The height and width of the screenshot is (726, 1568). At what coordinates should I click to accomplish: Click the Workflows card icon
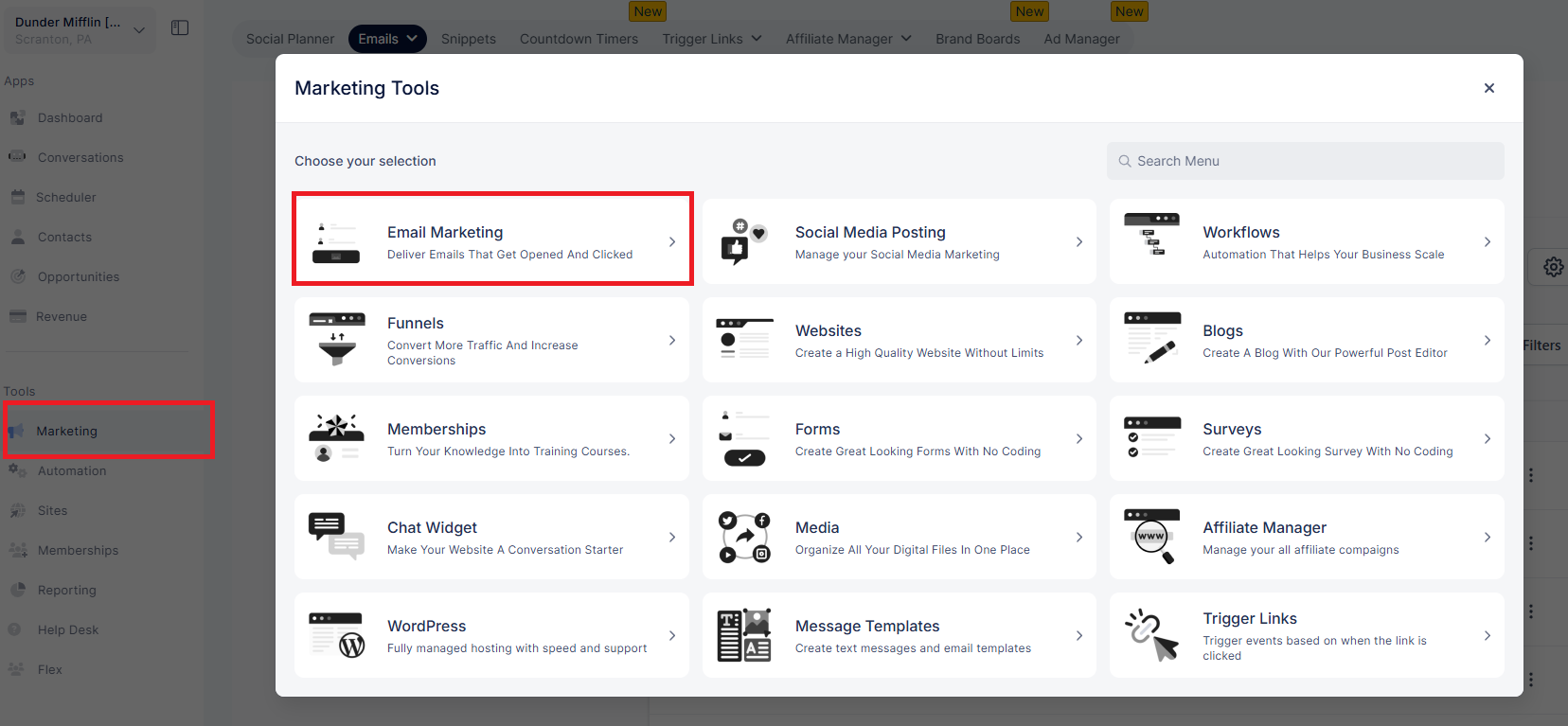[1151, 235]
